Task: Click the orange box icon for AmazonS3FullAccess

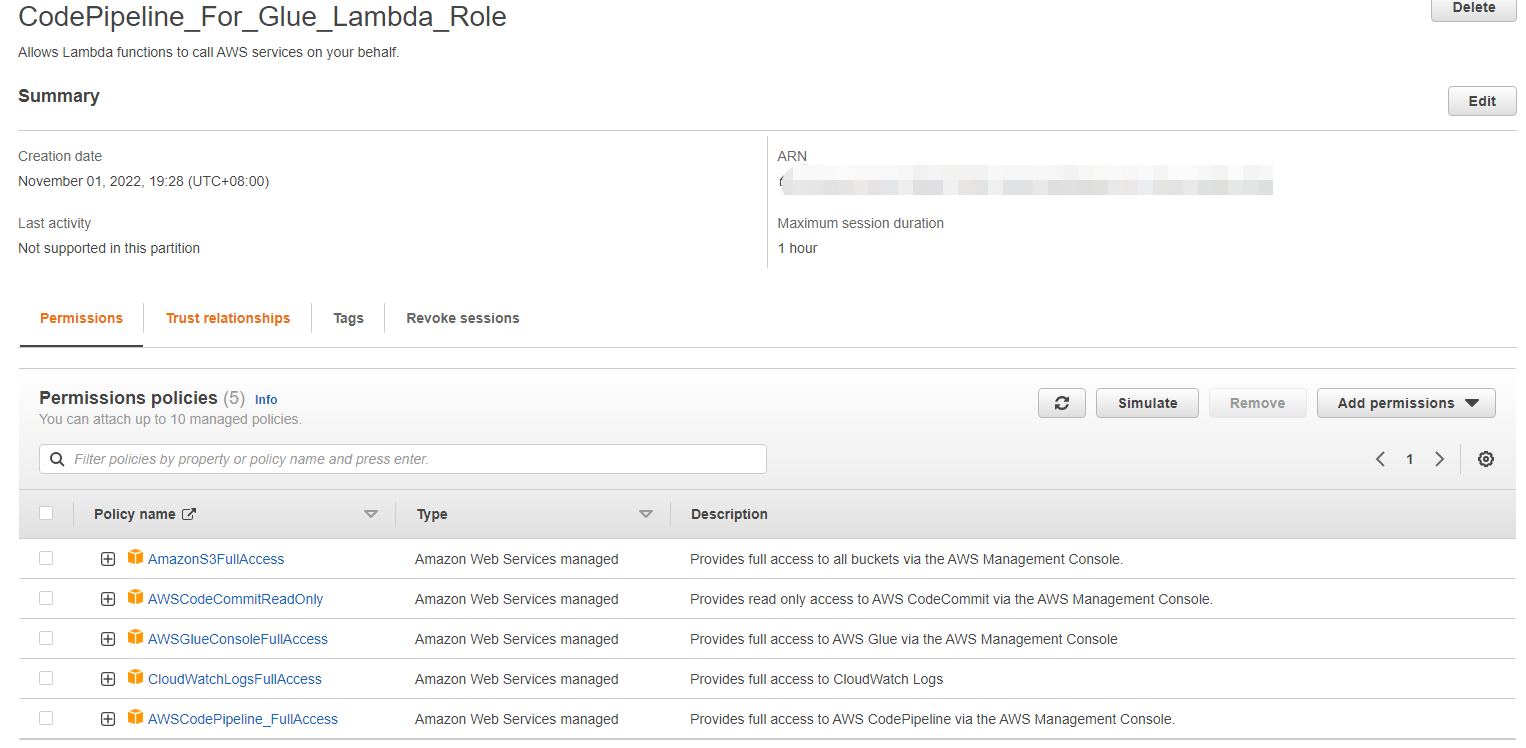Action: (x=136, y=558)
